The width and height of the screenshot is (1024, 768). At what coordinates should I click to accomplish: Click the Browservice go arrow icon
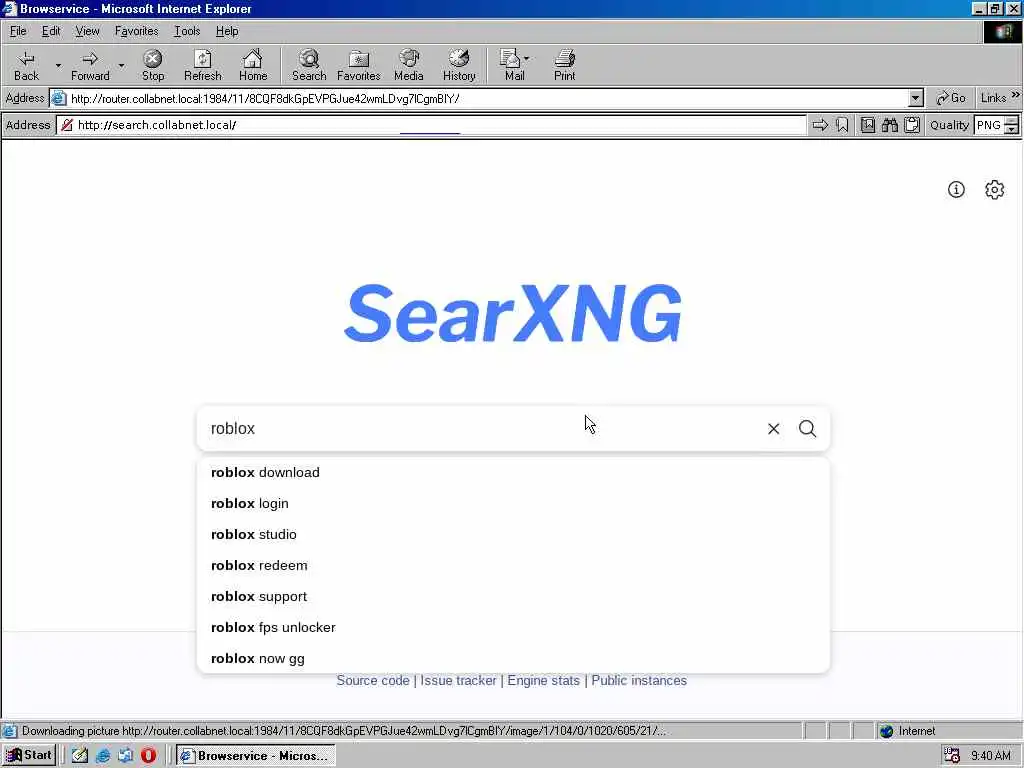(820, 125)
